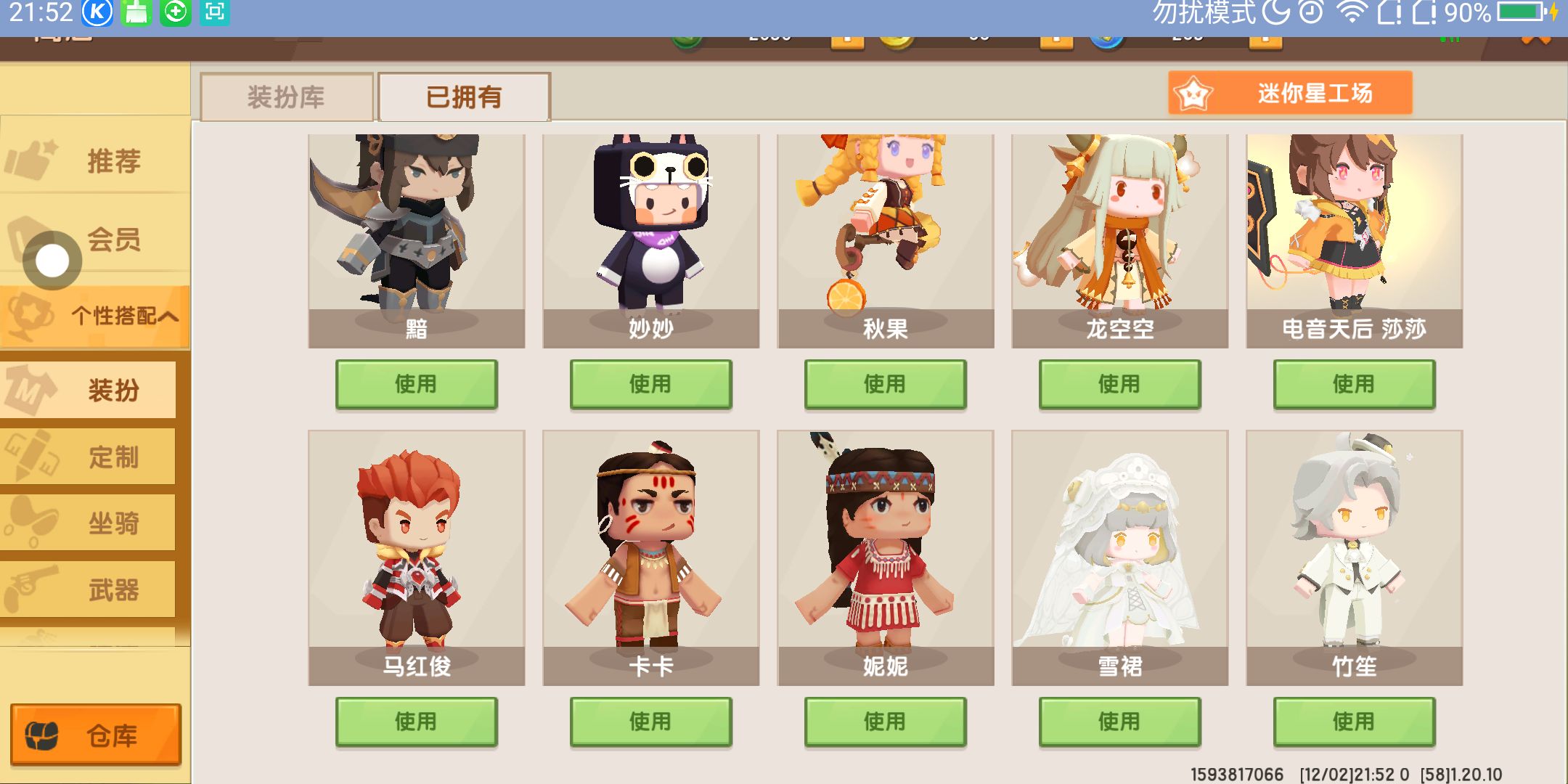Open the 仓库 chest storage button
This screenshot has height=784, width=1568.
[96, 735]
